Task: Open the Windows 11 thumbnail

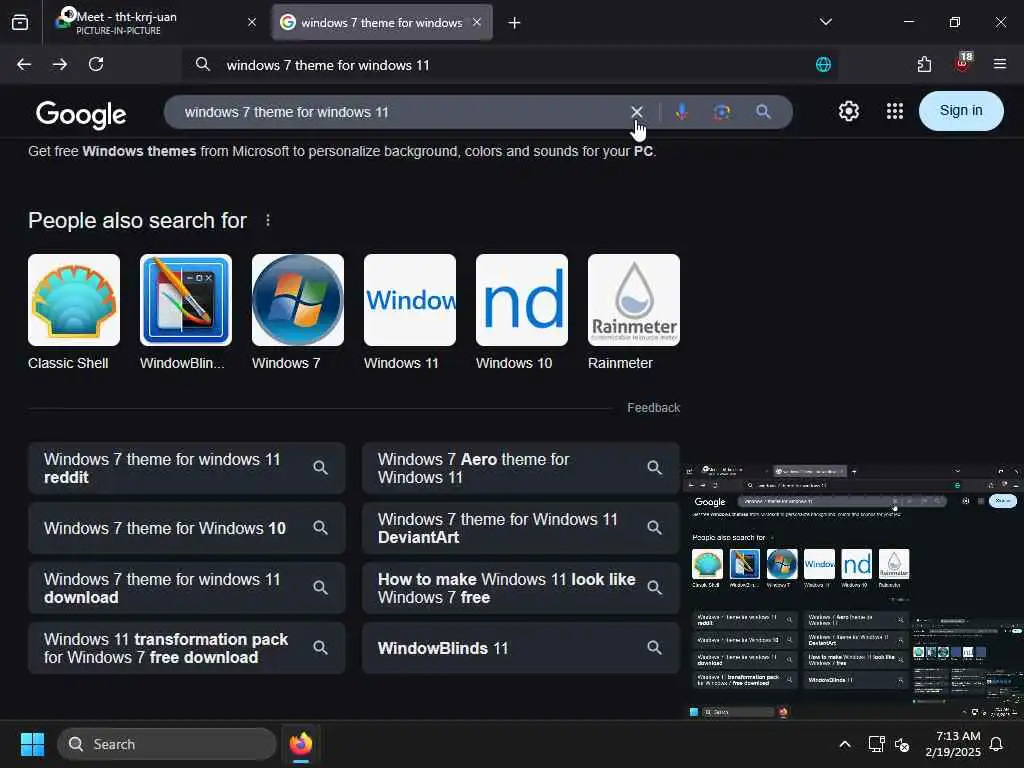Action: 409,300
